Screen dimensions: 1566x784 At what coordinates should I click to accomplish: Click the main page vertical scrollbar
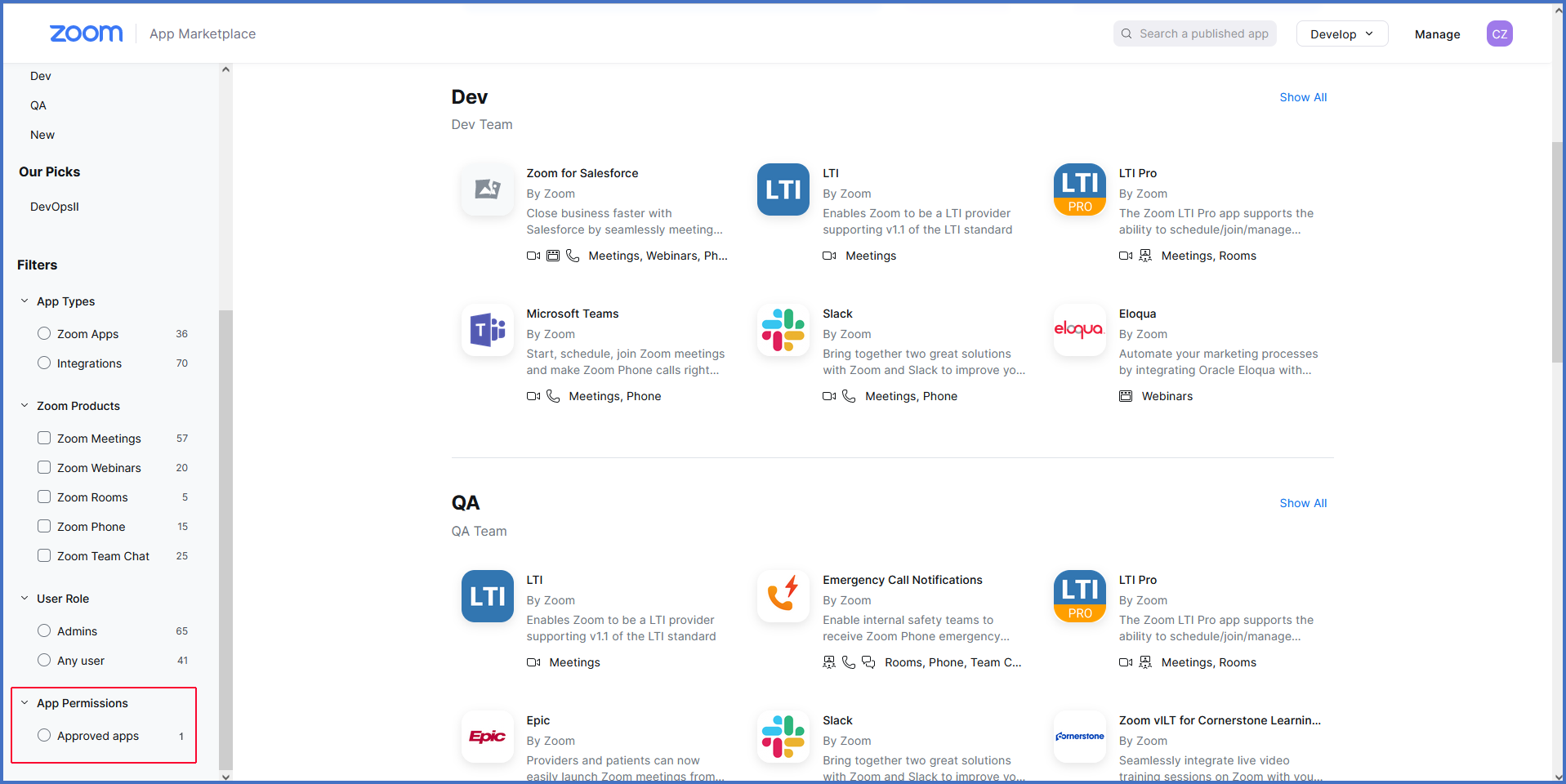click(x=1559, y=253)
